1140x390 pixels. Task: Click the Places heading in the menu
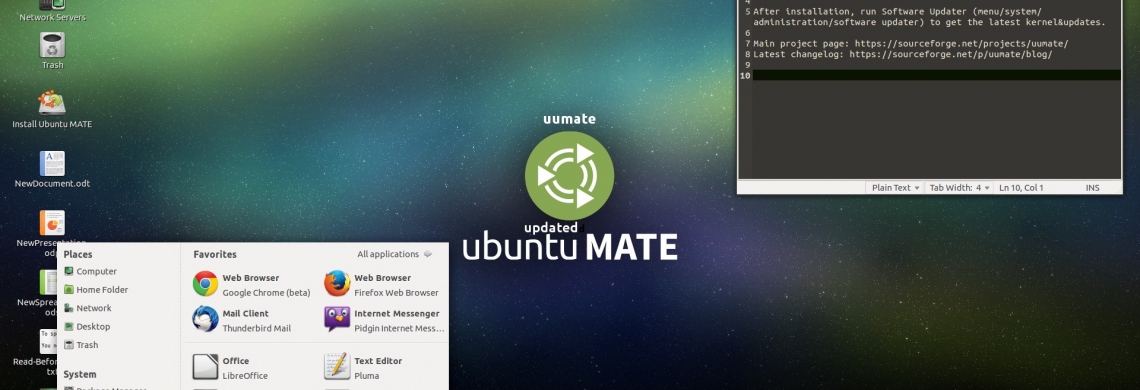click(78, 254)
